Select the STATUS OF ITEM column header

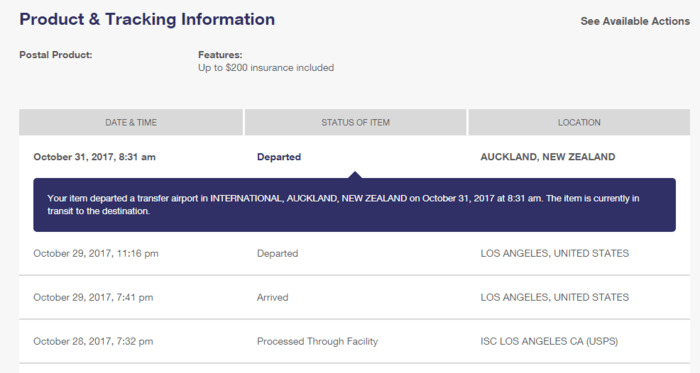(x=355, y=122)
